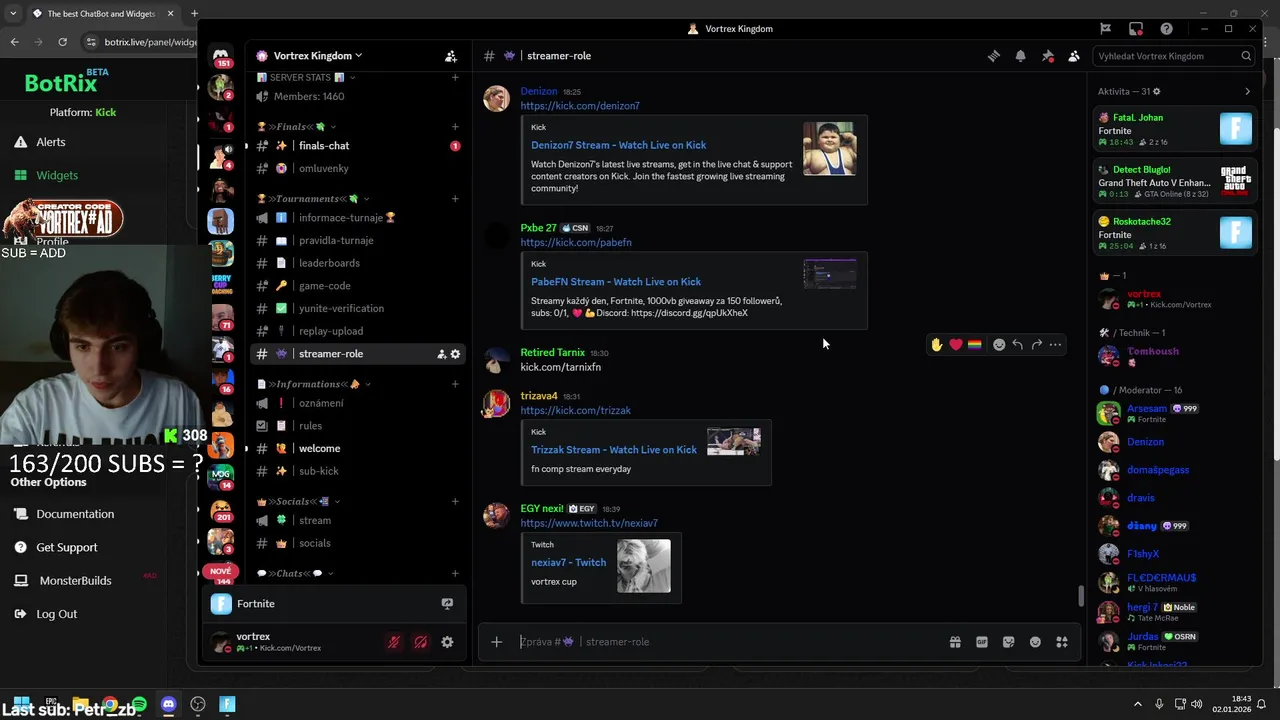Click the add attachment plus button

pos(496,642)
